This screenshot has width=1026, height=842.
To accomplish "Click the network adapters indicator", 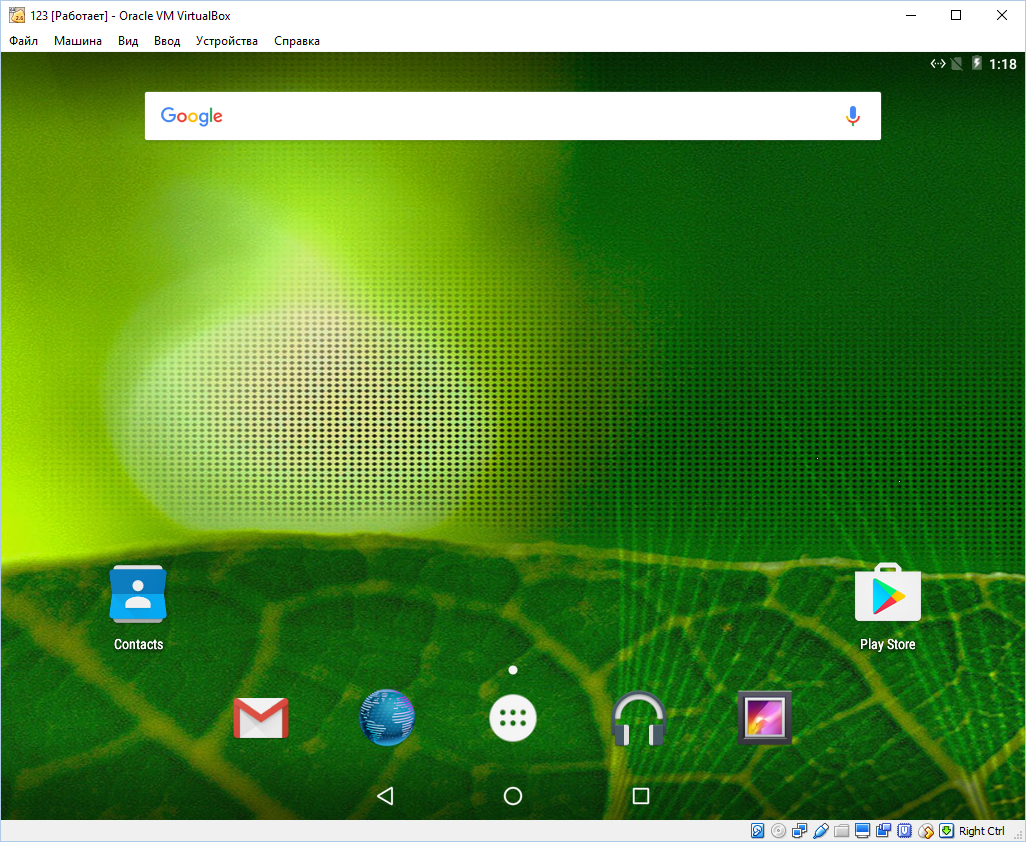I will (x=799, y=831).
